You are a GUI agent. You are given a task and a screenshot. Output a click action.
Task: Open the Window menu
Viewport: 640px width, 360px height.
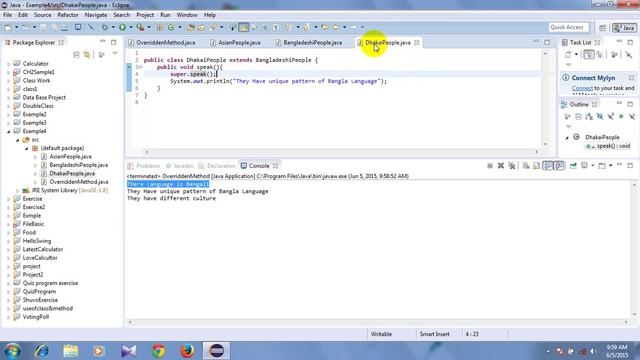[187, 15]
